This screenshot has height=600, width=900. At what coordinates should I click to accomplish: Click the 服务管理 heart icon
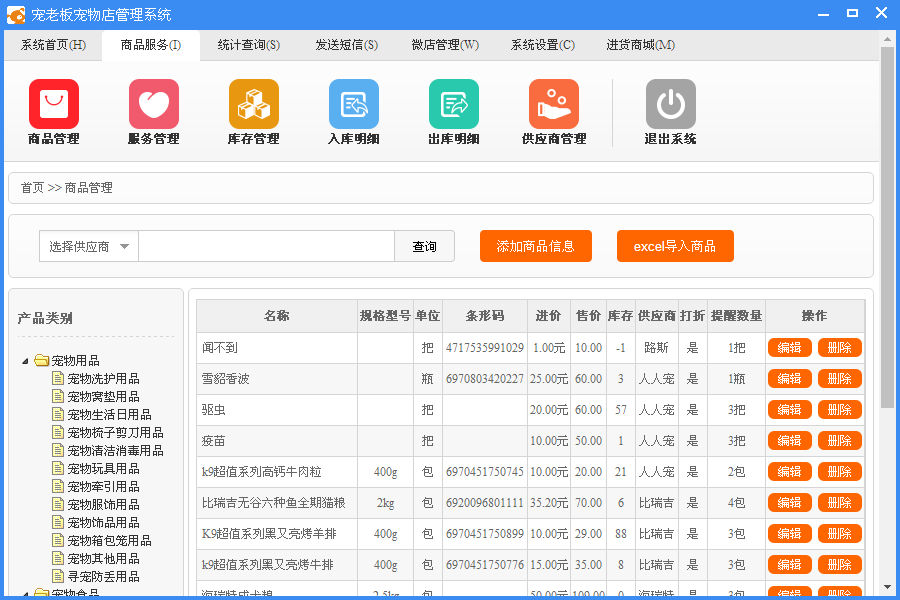(154, 105)
